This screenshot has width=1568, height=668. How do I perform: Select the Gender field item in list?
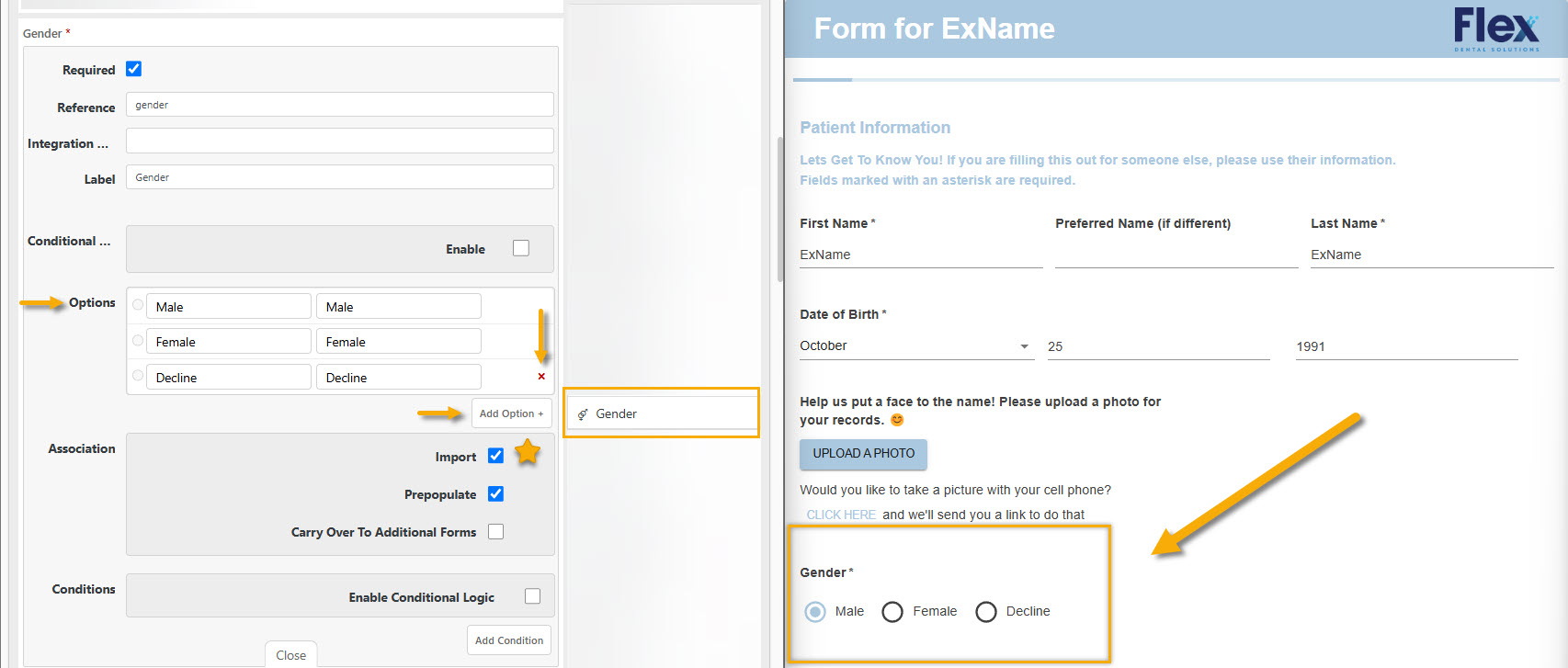point(661,413)
